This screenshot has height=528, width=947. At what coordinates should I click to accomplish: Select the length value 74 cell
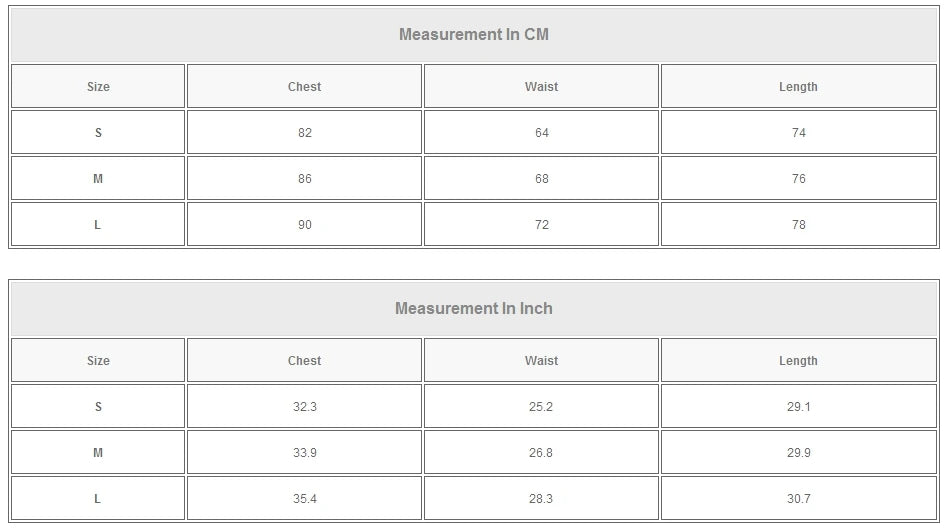(x=798, y=133)
